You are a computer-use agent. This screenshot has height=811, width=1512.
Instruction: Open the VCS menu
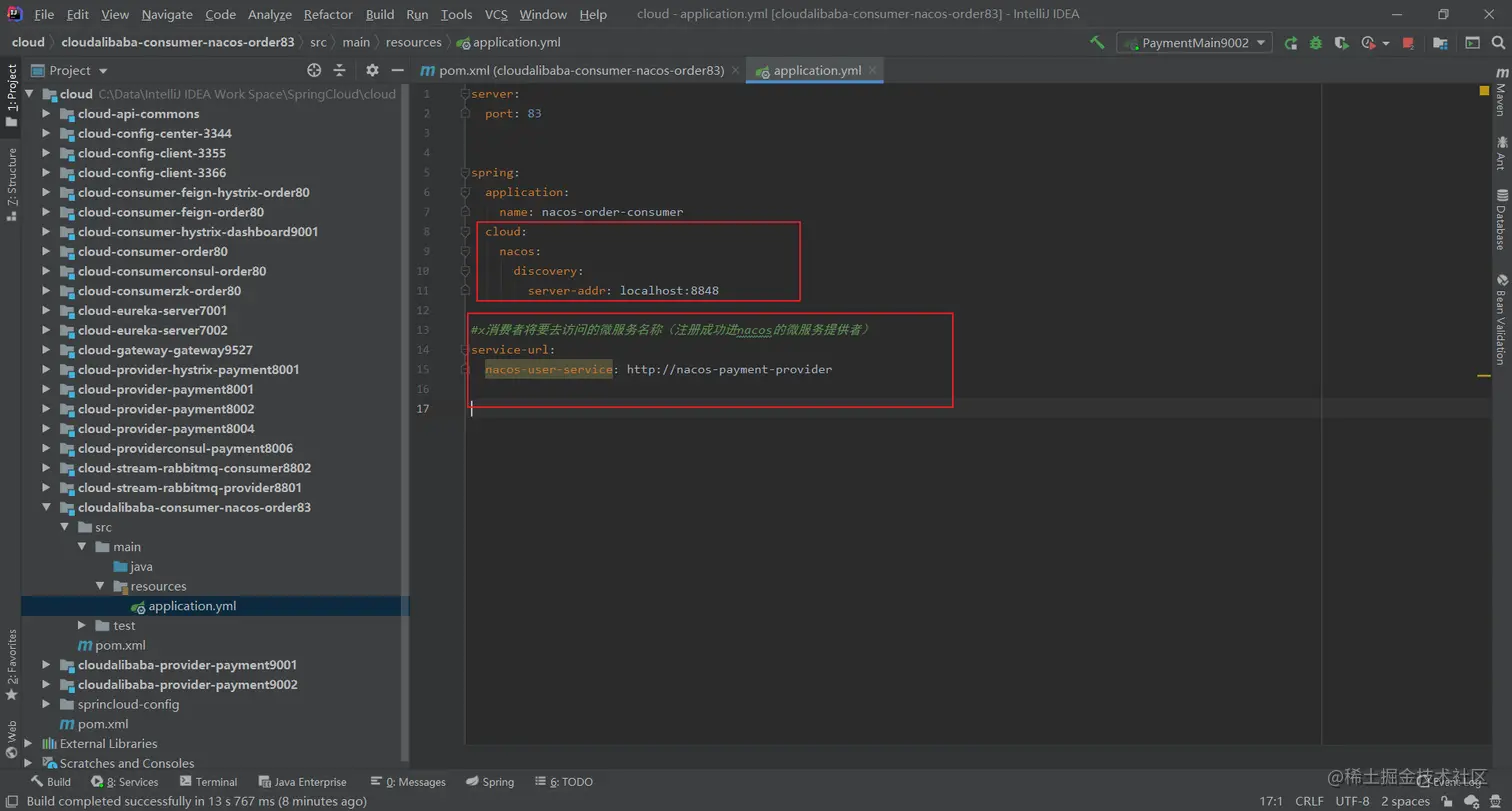(496, 14)
